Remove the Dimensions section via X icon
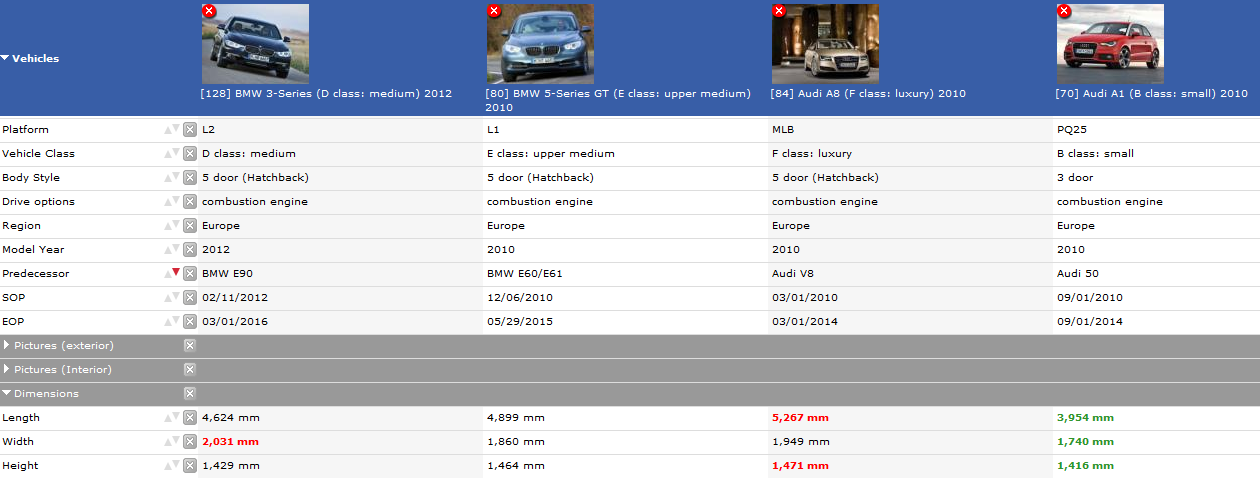 click(189, 393)
